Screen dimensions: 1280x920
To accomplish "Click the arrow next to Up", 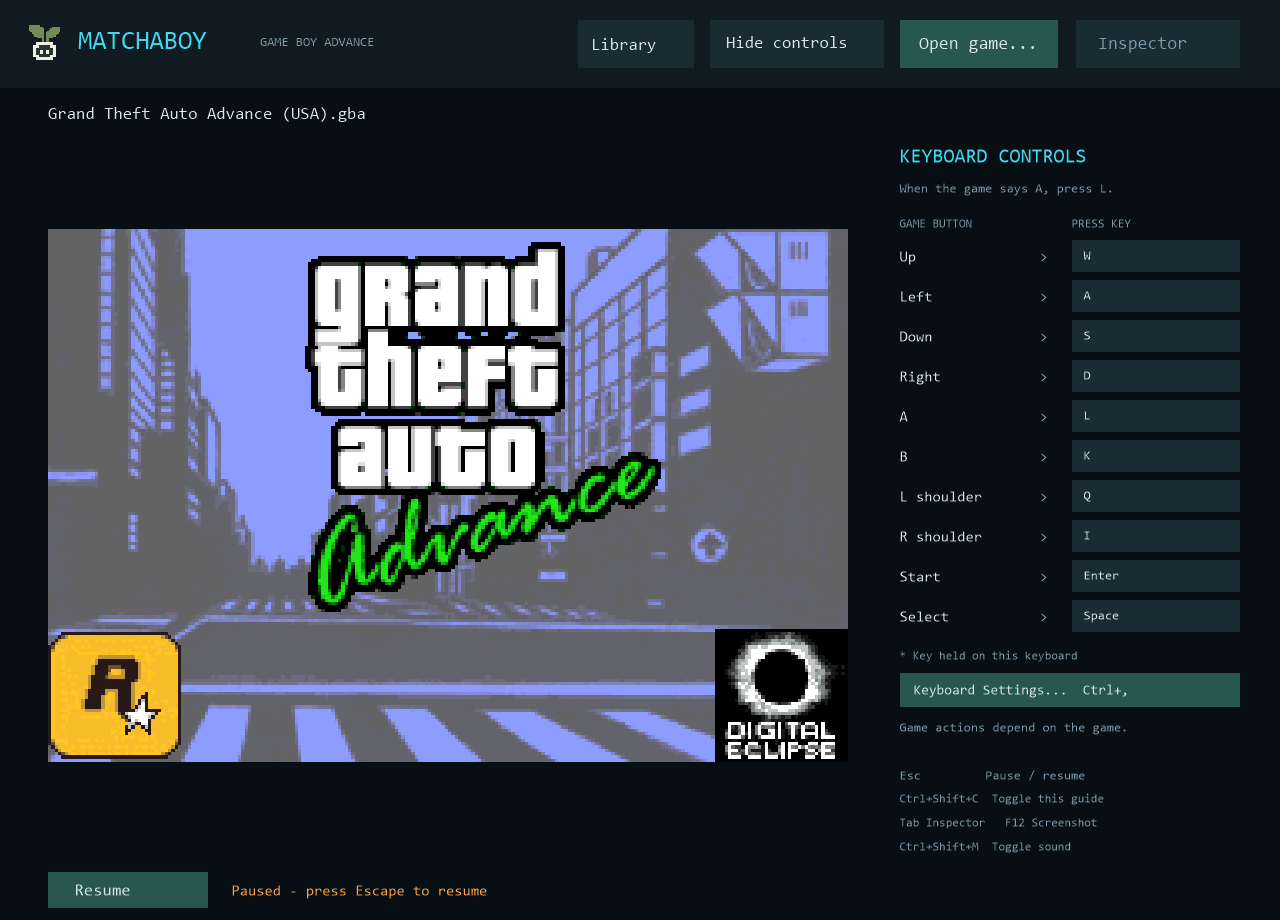I will tap(1044, 257).
